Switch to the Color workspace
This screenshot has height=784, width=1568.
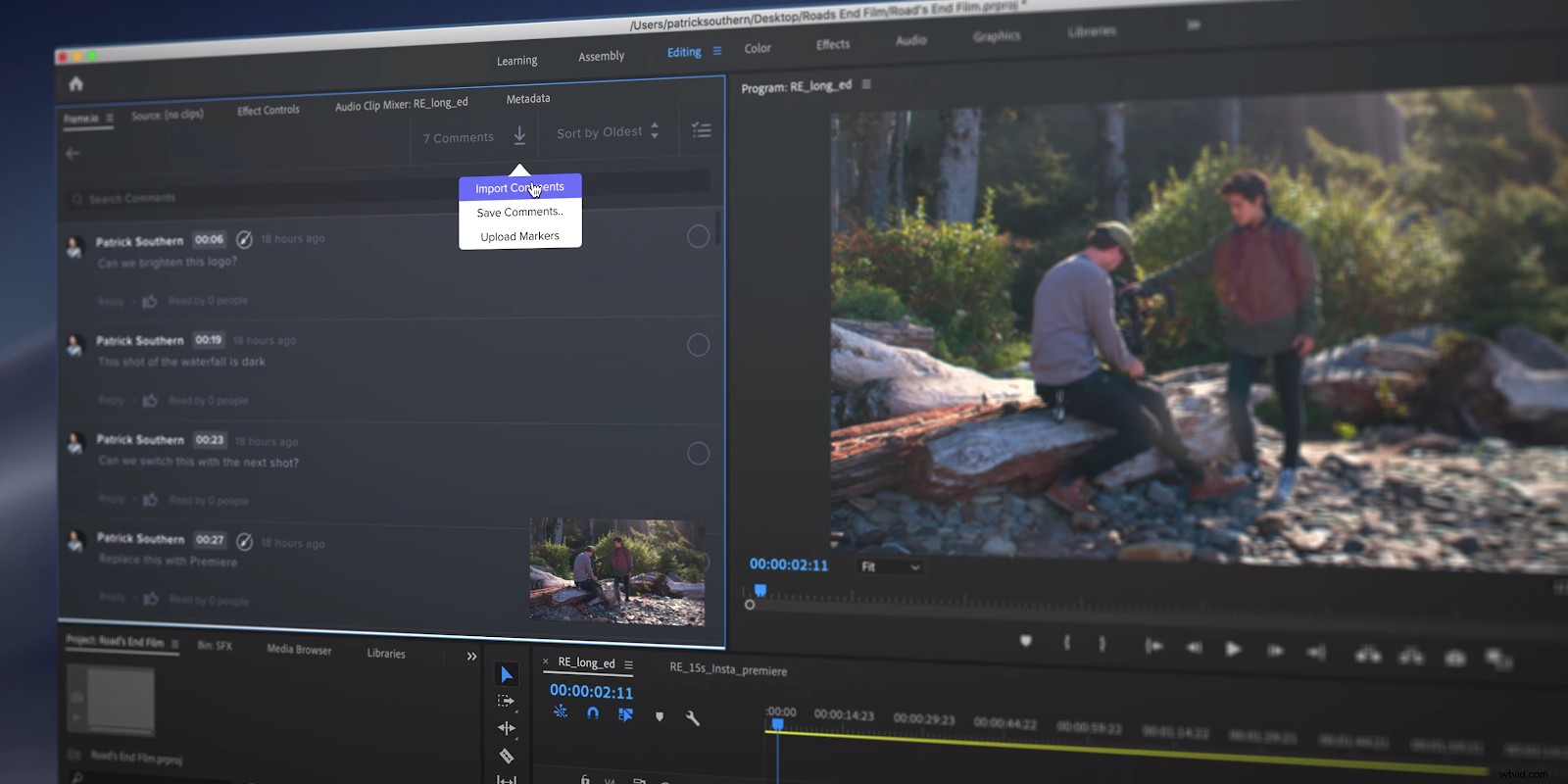758,48
